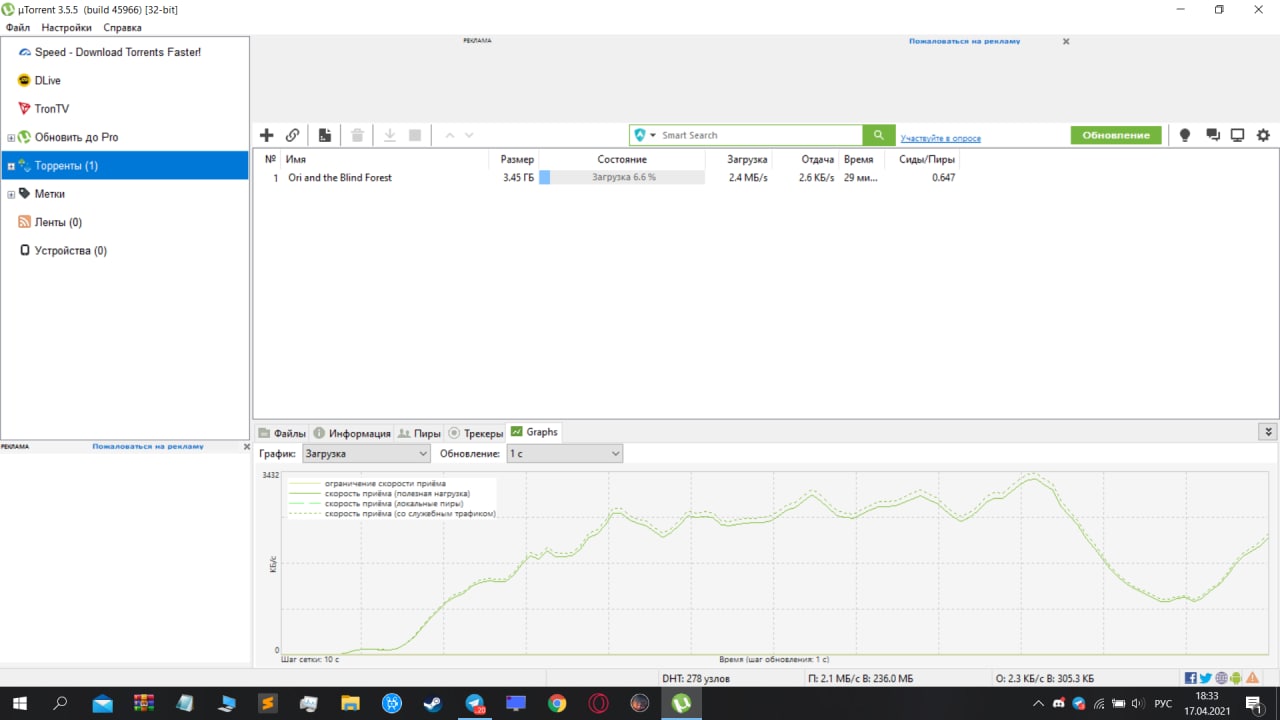Click the Start download arrow icon

pos(390,135)
